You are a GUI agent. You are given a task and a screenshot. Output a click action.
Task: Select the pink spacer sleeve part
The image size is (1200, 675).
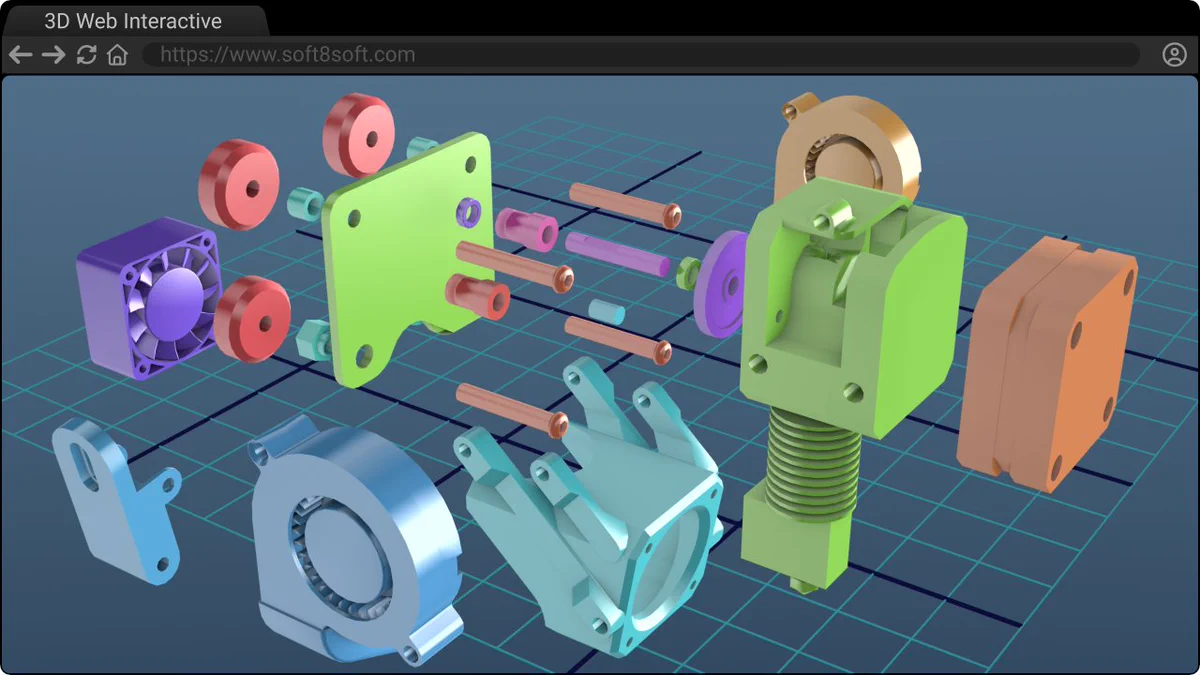[x=527, y=229]
